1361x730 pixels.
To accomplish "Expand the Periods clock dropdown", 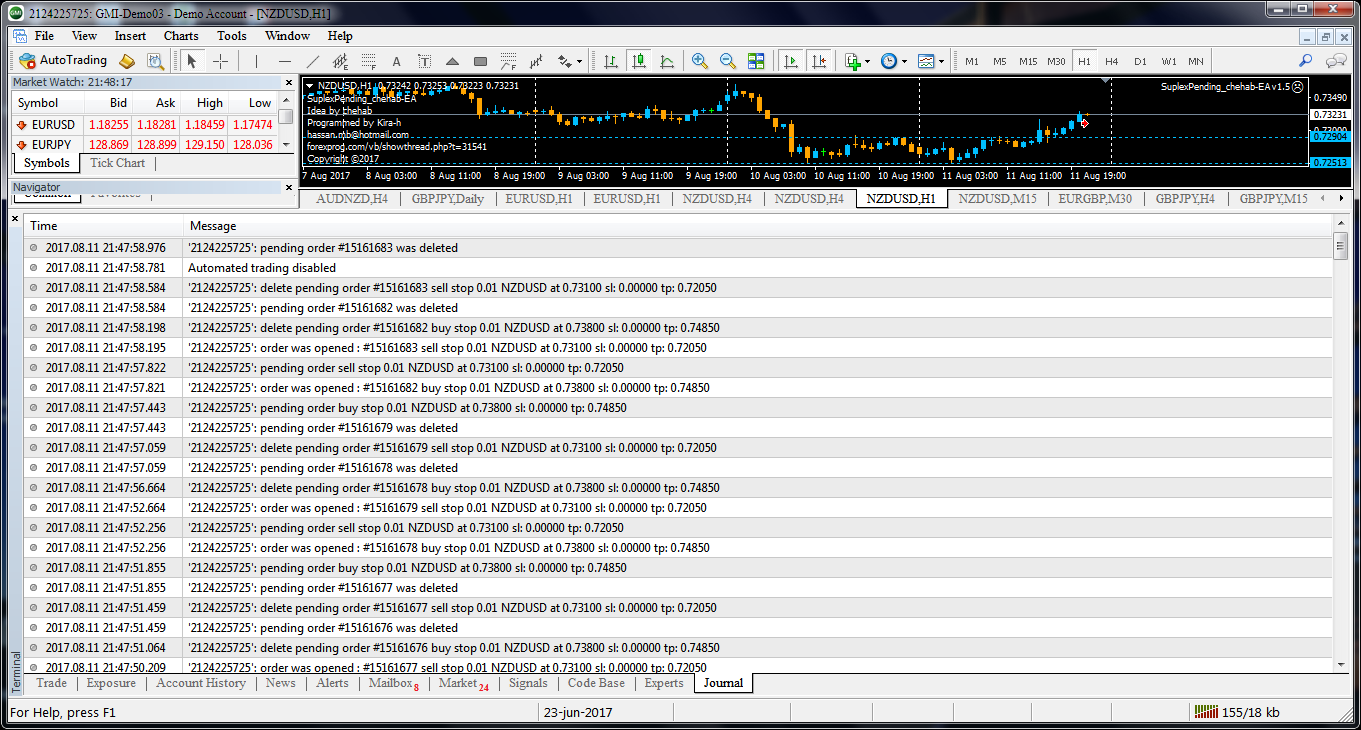I will (904, 61).
